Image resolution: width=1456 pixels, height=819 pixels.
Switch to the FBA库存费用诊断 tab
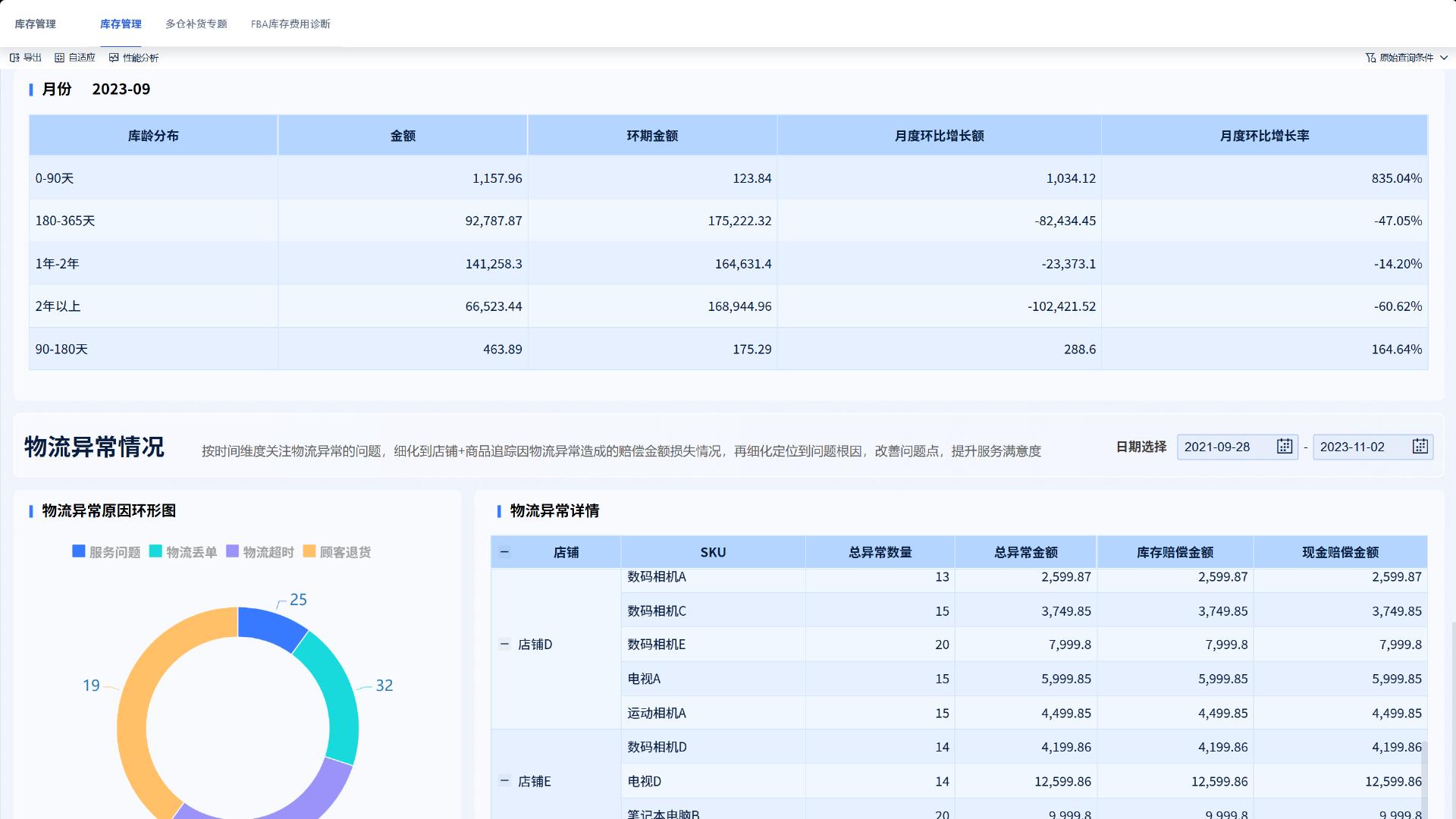[290, 24]
